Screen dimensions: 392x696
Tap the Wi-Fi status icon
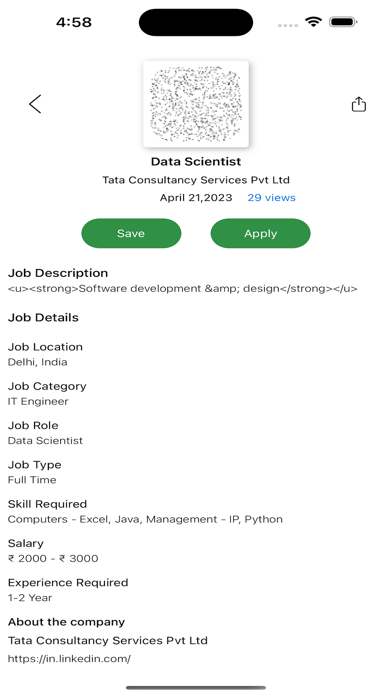click(313, 22)
